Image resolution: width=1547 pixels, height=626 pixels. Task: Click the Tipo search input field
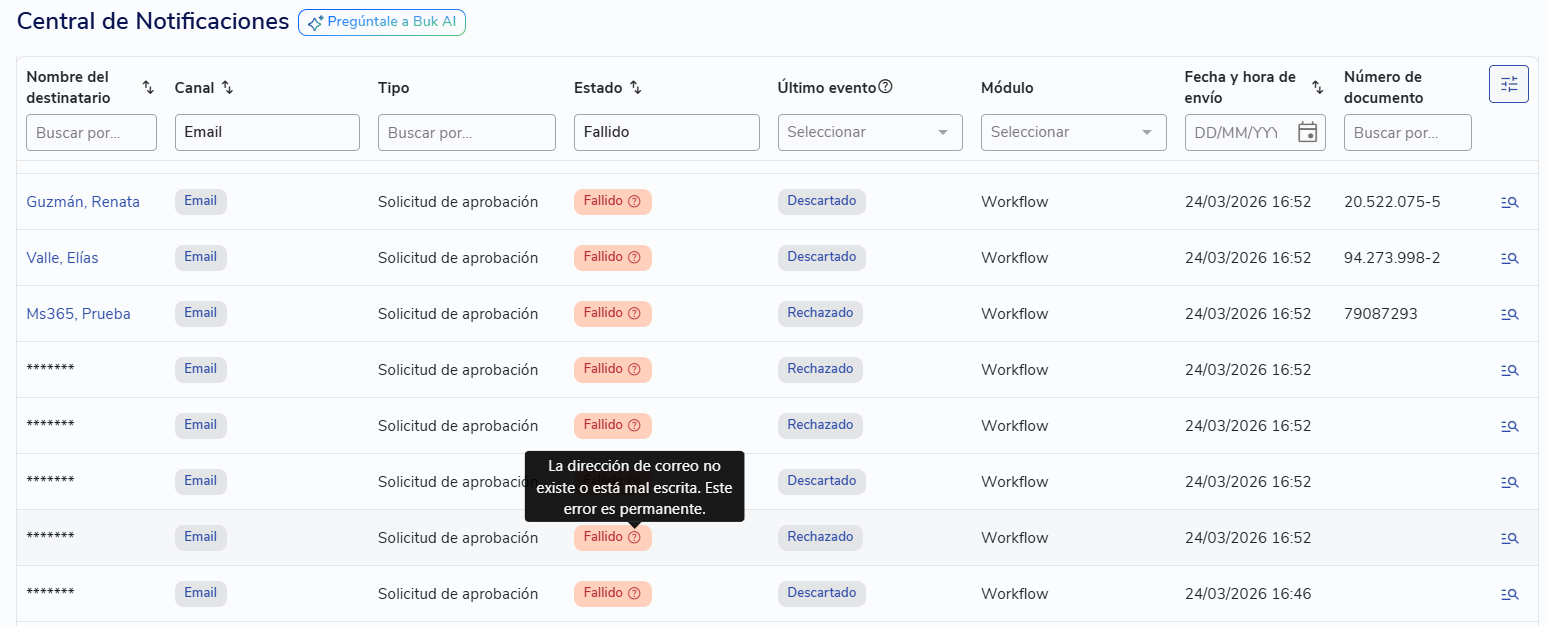pyautogui.click(x=466, y=132)
